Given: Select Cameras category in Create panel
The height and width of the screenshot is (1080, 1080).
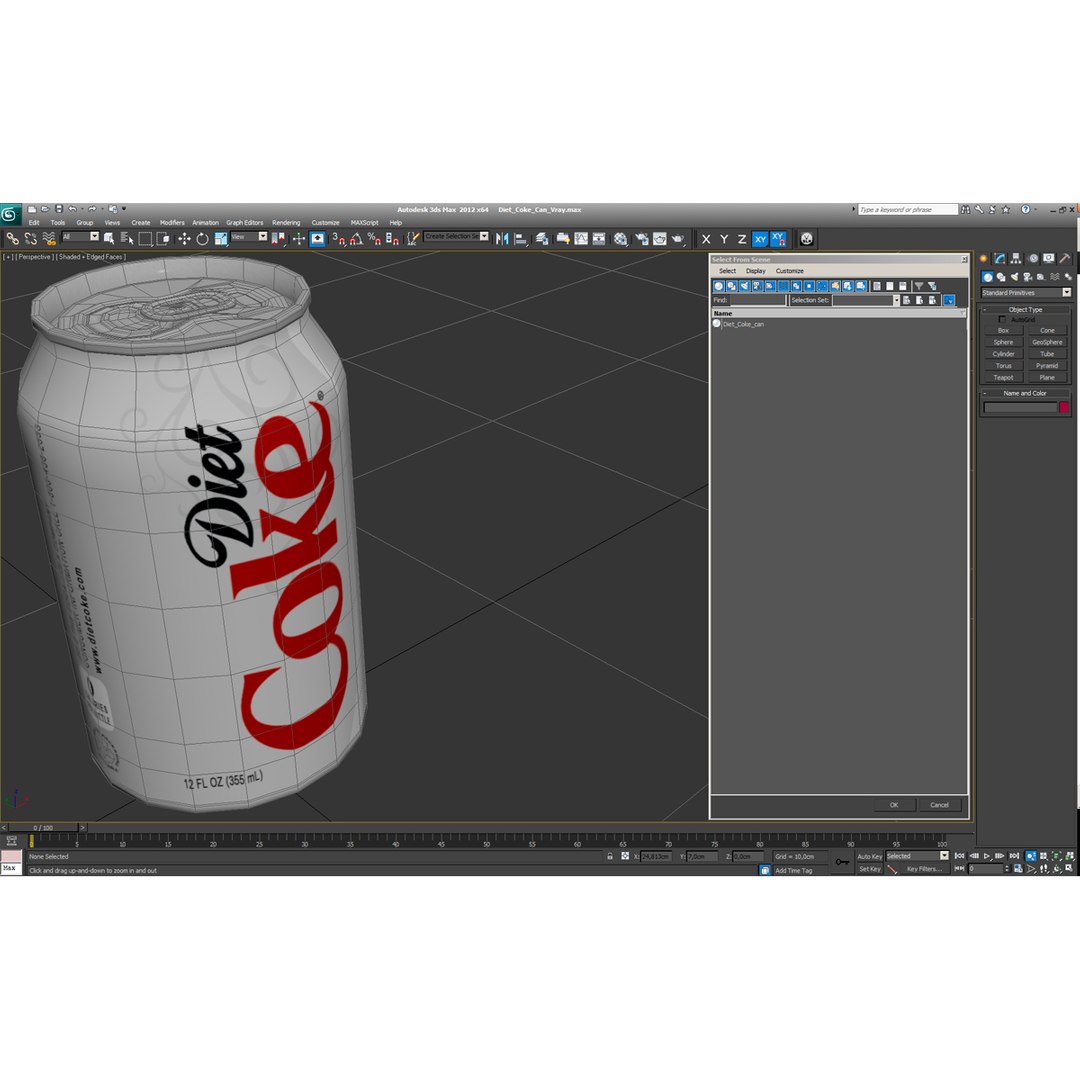Looking at the screenshot, I should [x=1028, y=277].
